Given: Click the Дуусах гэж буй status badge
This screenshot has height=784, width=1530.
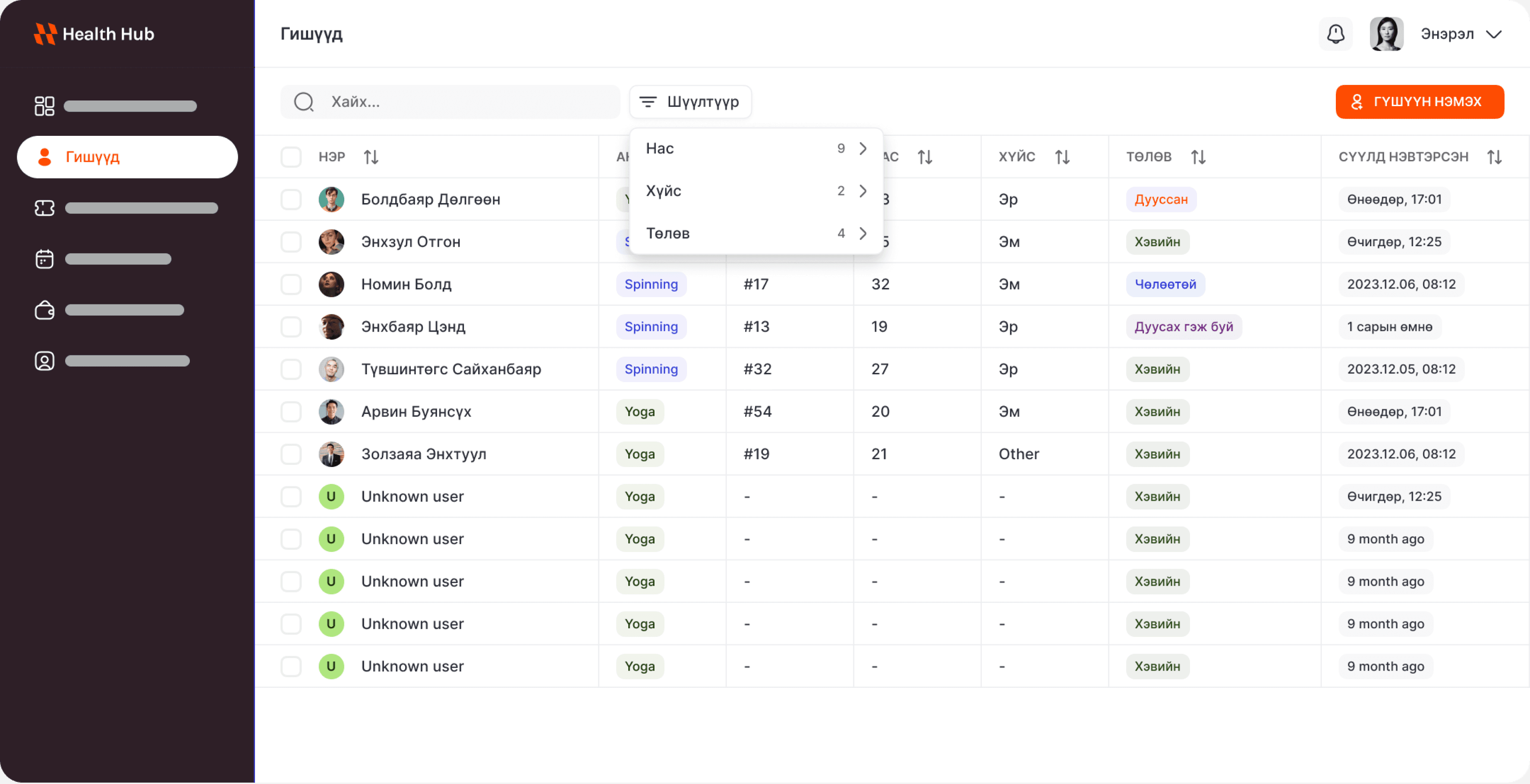Looking at the screenshot, I should [1184, 327].
